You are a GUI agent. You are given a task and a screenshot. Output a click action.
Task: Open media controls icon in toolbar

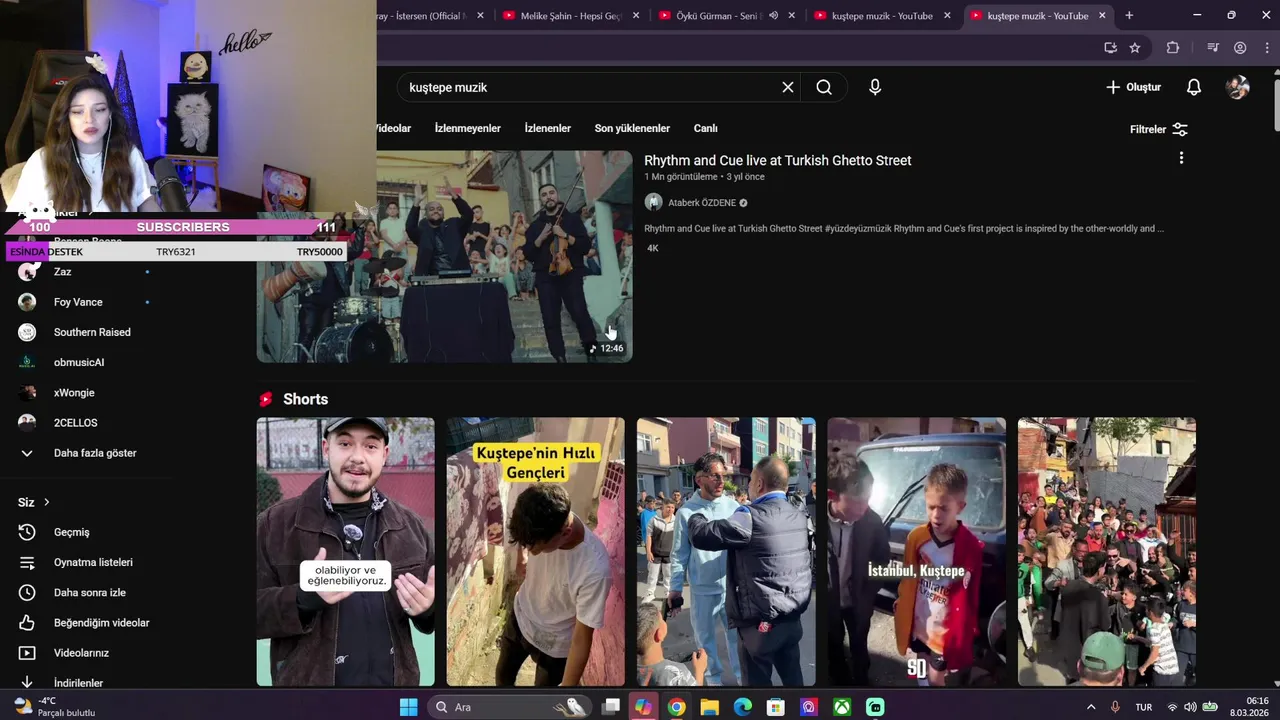click(1213, 47)
